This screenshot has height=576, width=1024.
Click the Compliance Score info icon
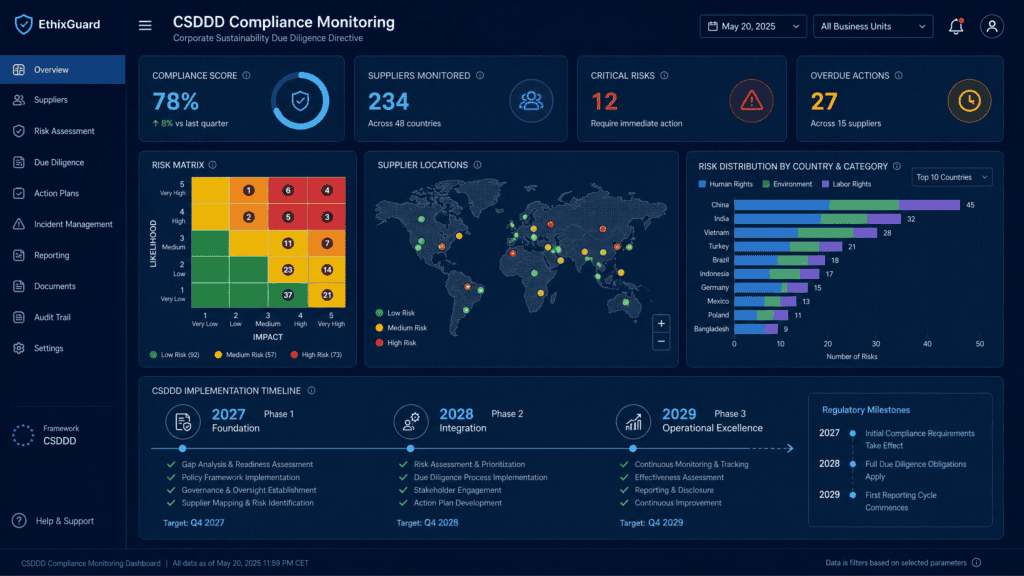click(246, 75)
